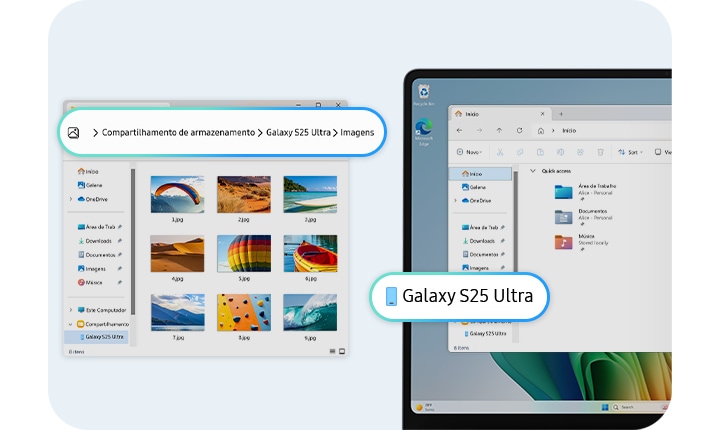This screenshot has height=430, width=720.
Task: Select the tropical beach photo thumbnail
Action: [x=310, y=194]
